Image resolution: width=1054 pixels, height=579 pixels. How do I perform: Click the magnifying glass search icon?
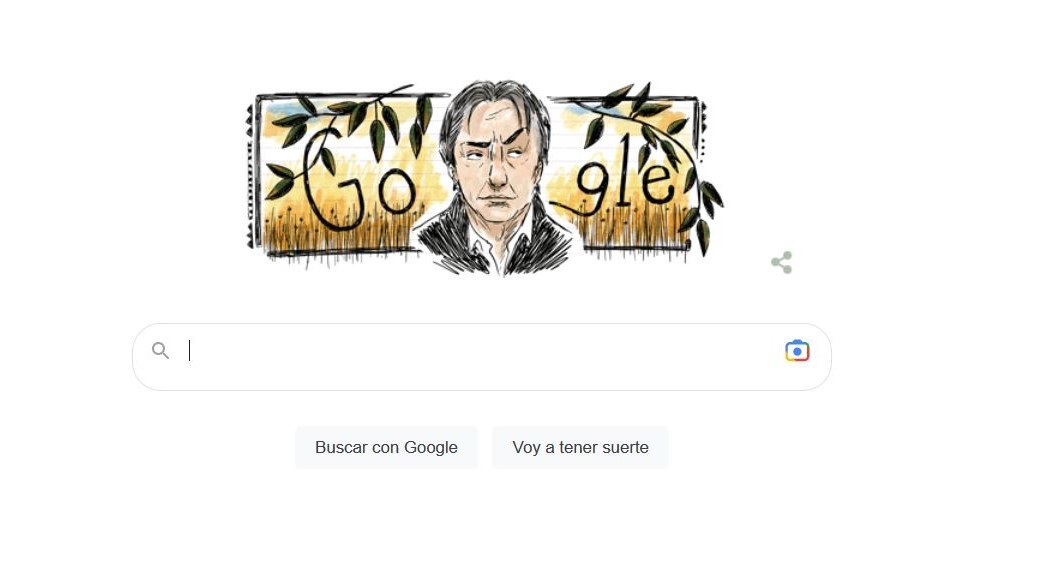tap(160, 350)
